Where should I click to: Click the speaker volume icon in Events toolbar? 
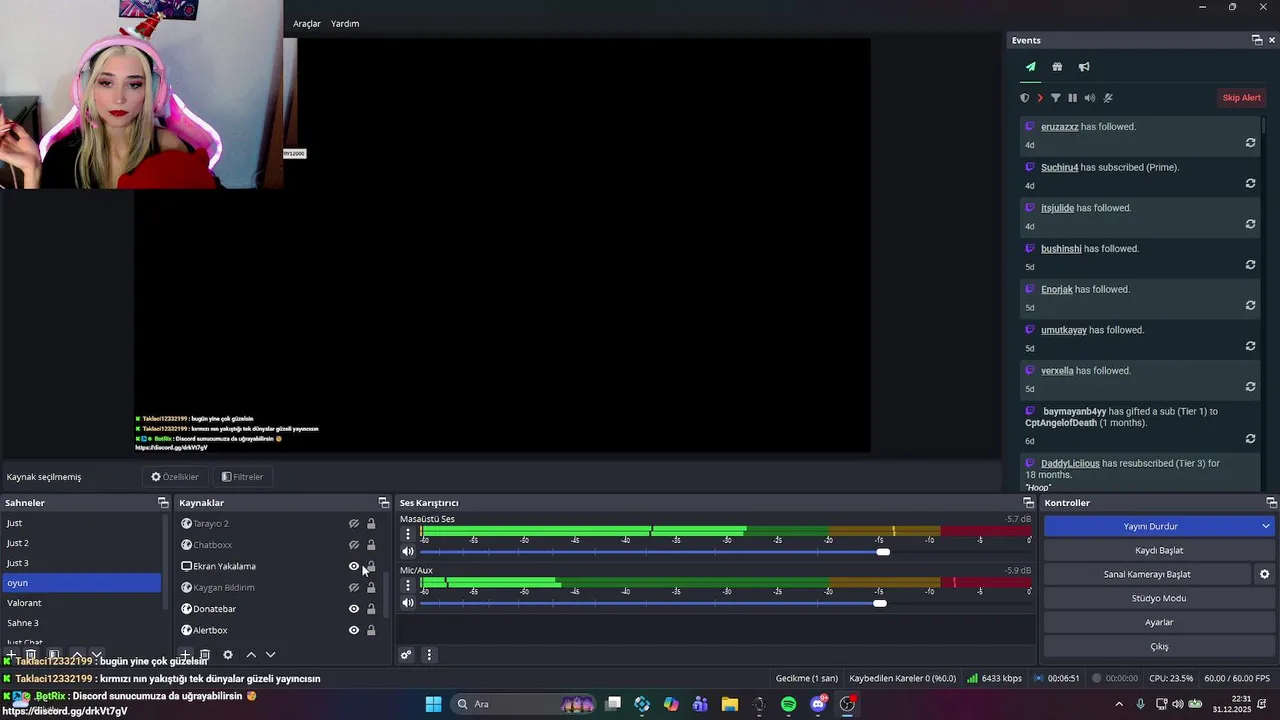(x=1089, y=98)
